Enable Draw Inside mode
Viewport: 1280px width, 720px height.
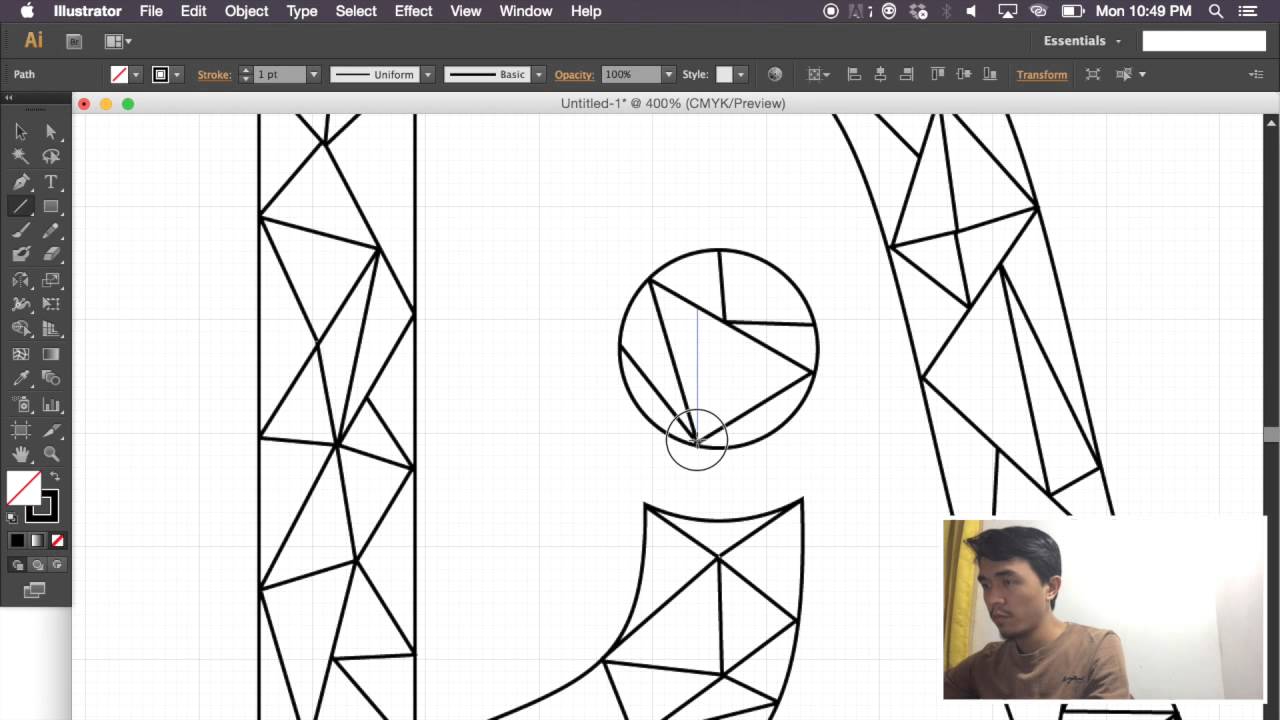[x=57, y=565]
